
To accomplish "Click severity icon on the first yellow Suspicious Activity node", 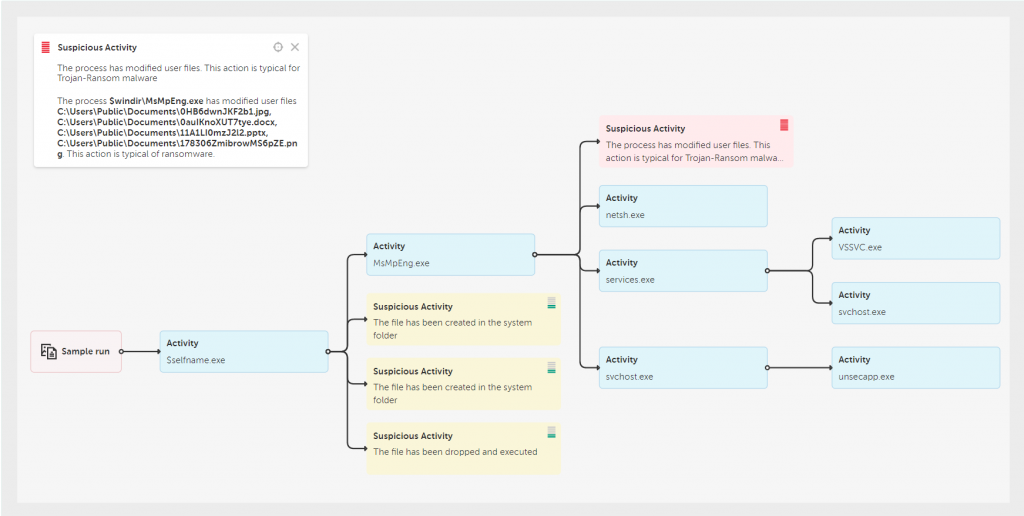I will [551, 303].
